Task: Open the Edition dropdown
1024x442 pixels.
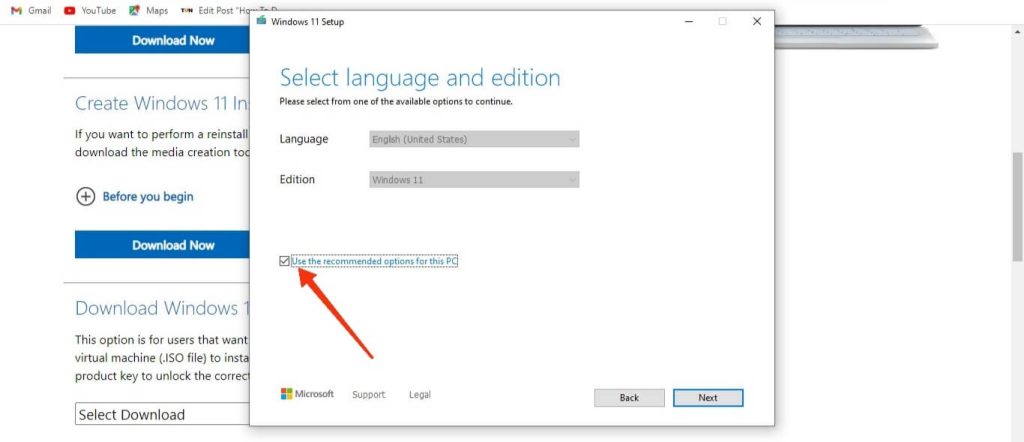Action: [474, 180]
